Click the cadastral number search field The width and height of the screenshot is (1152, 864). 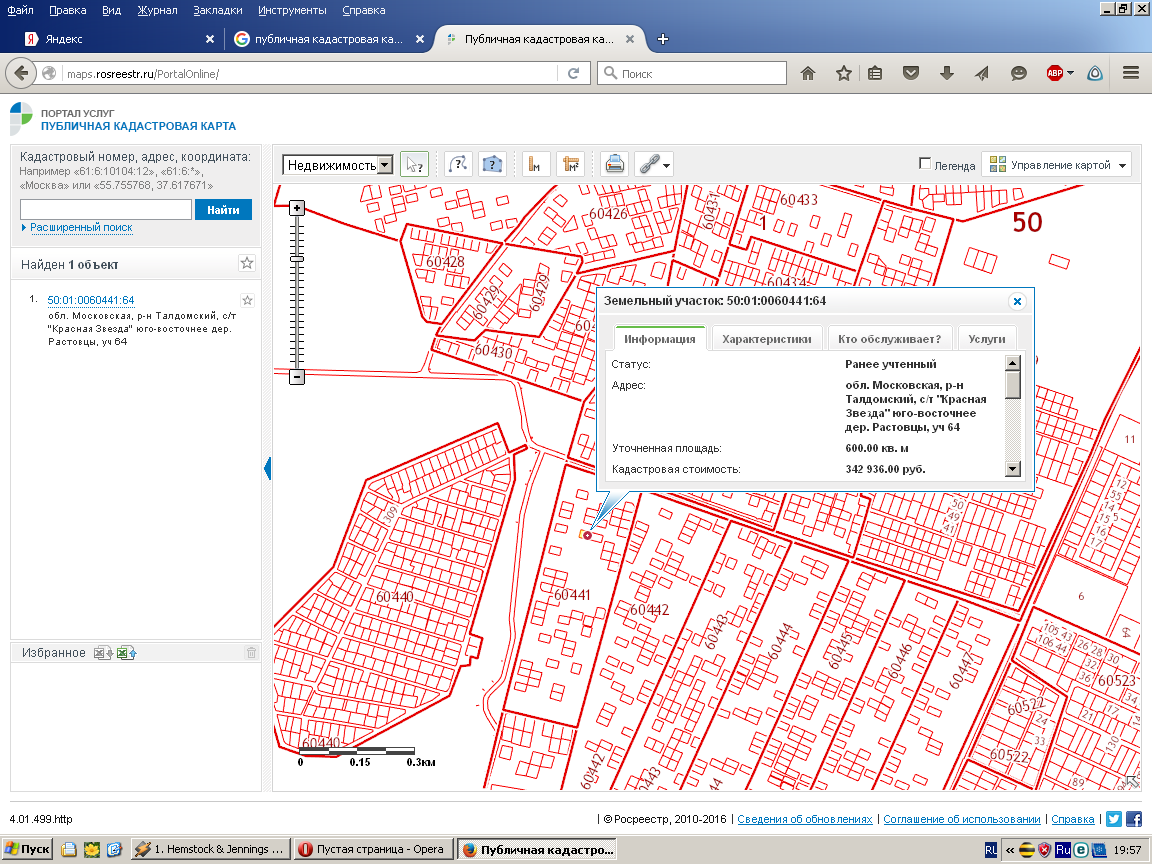click(x=106, y=209)
